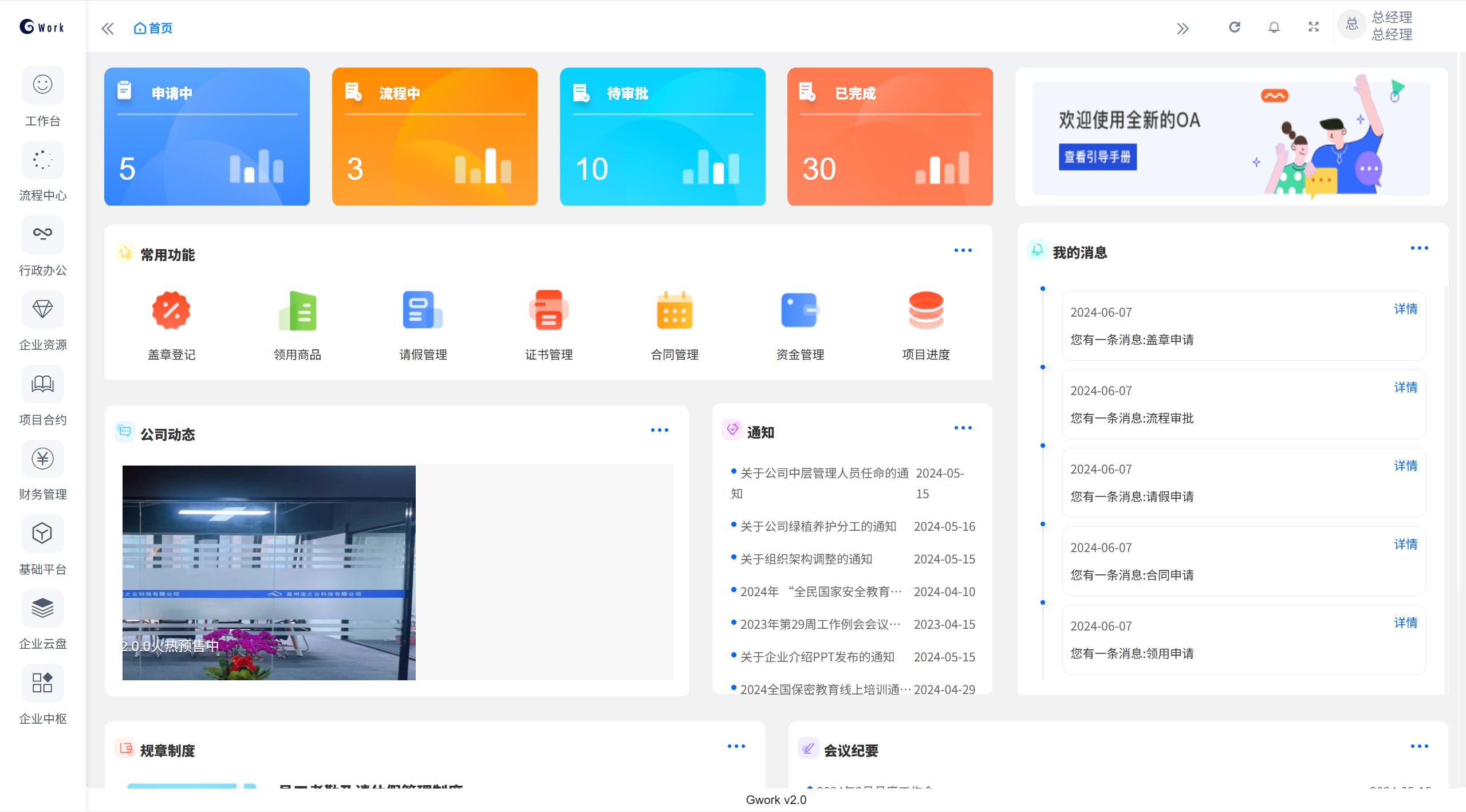Click the notification bell in top bar
The image size is (1466, 812).
click(x=1274, y=27)
